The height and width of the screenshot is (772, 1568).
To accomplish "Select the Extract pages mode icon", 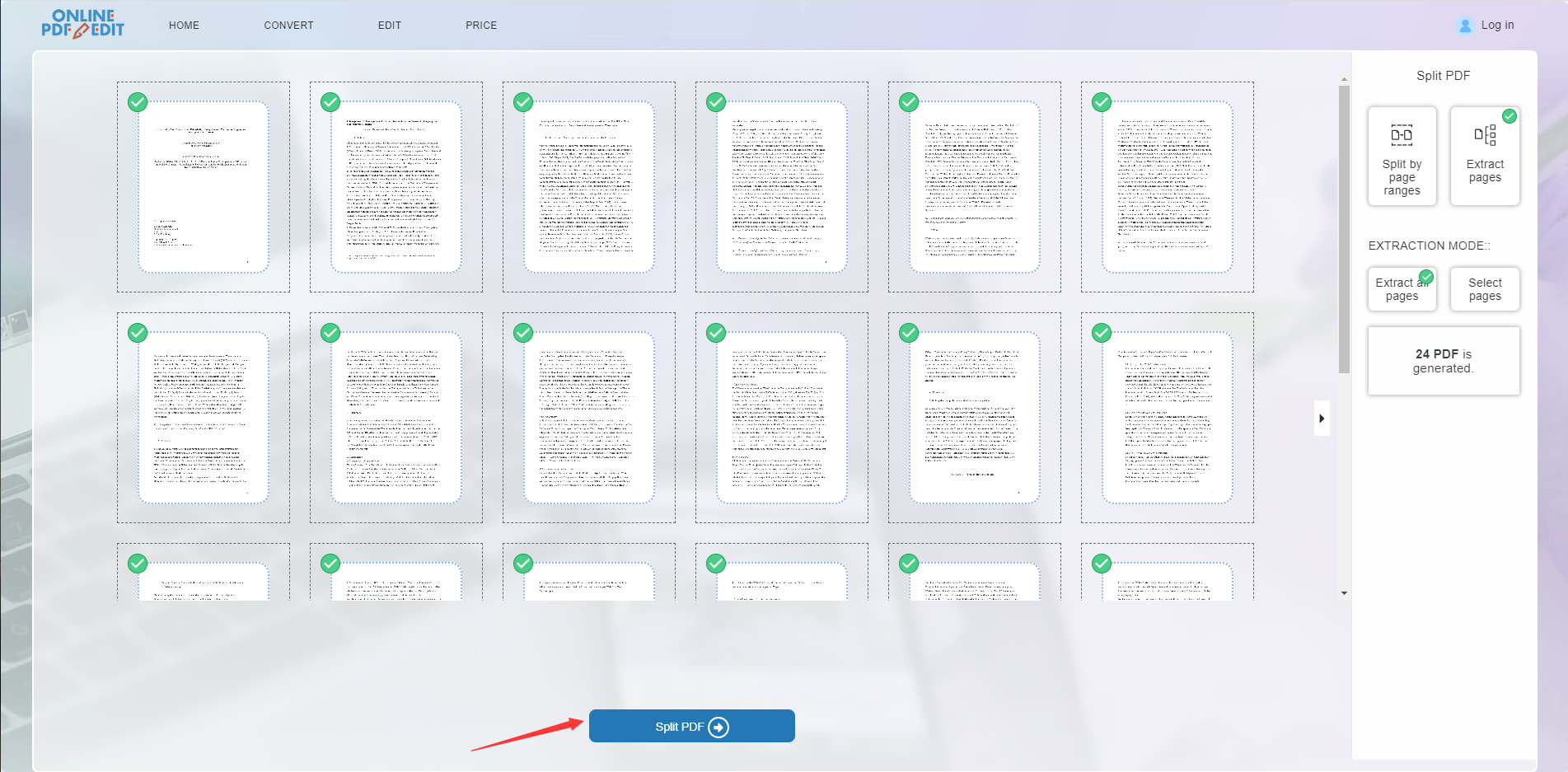I will coord(1484,135).
